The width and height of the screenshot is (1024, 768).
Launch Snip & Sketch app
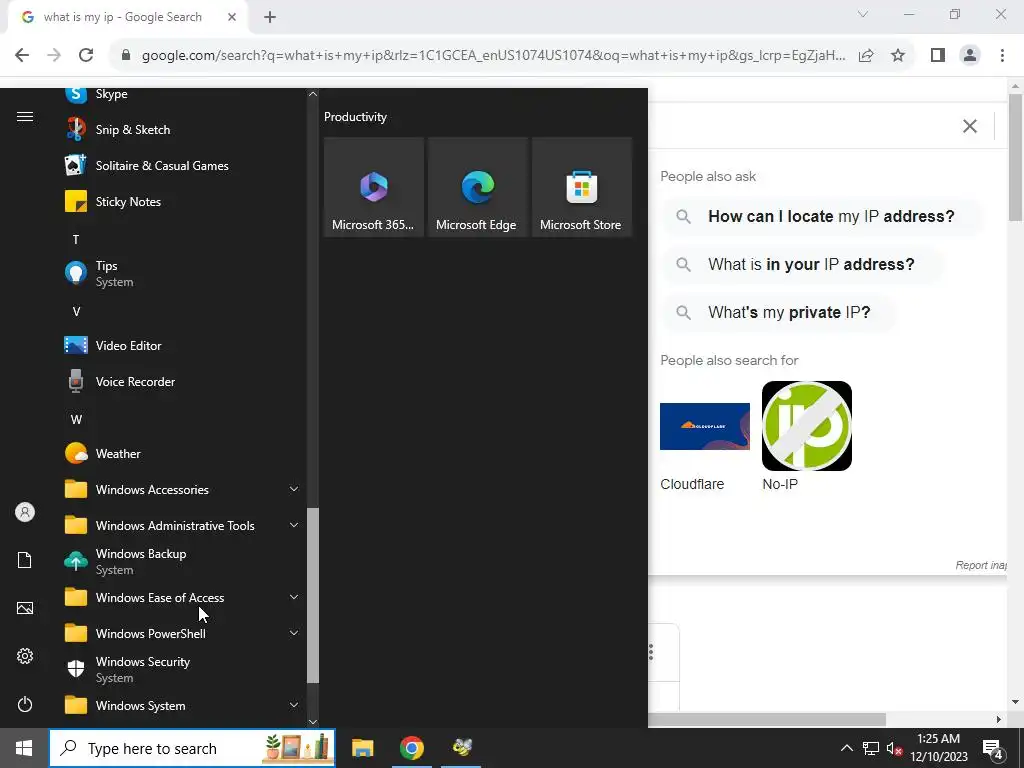(181, 129)
